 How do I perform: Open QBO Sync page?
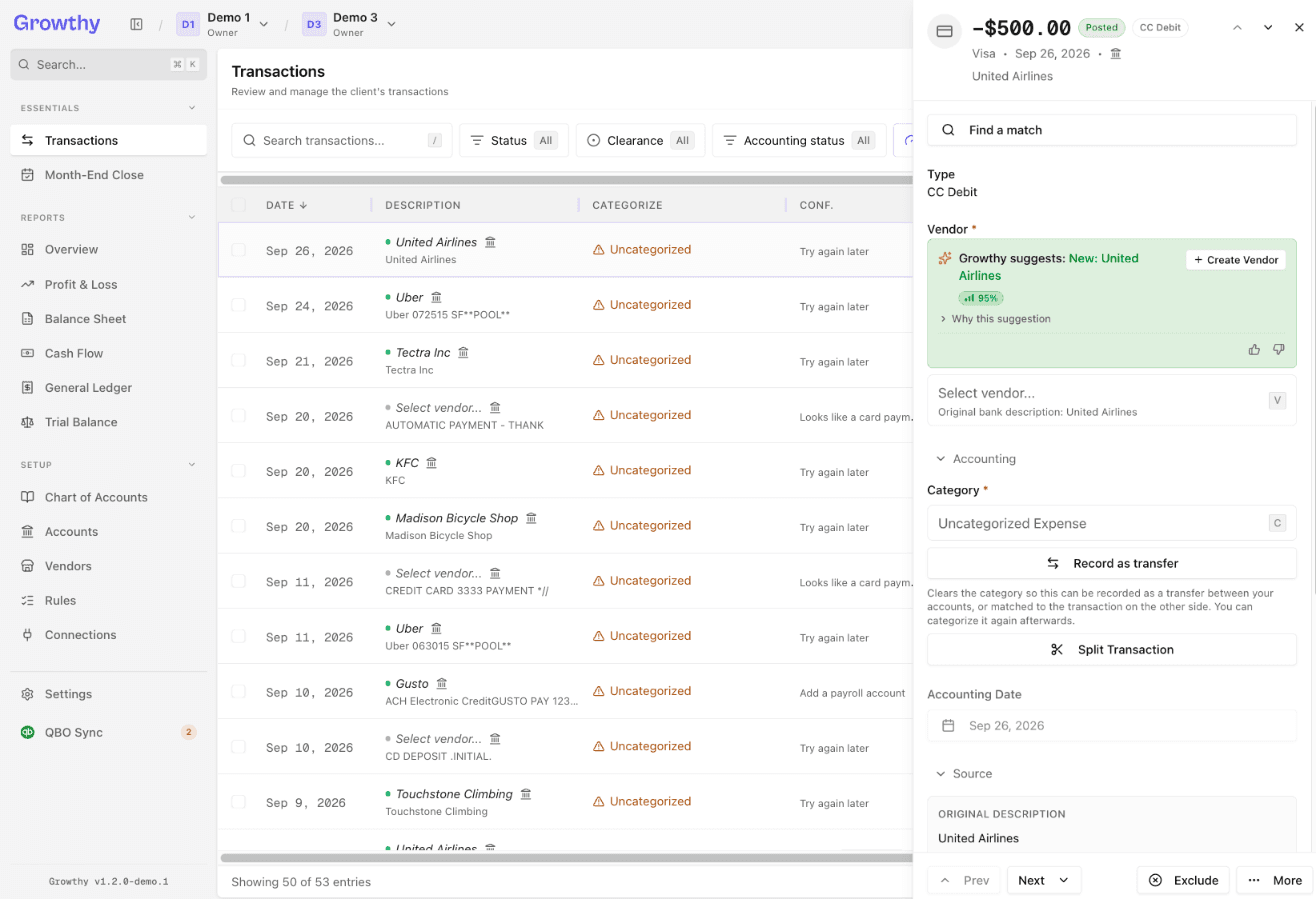point(109,732)
